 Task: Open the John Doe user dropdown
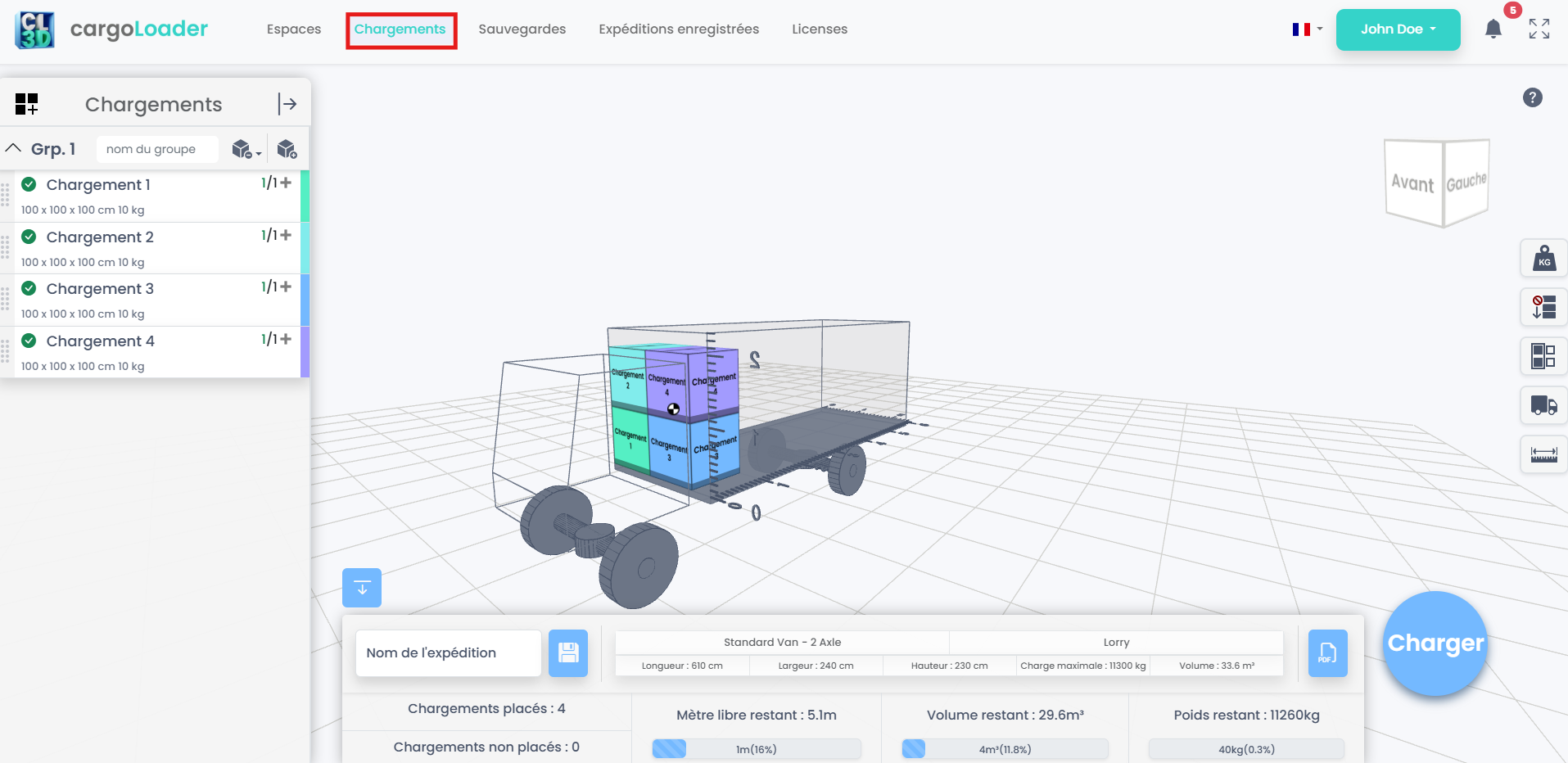click(x=1398, y=29)
